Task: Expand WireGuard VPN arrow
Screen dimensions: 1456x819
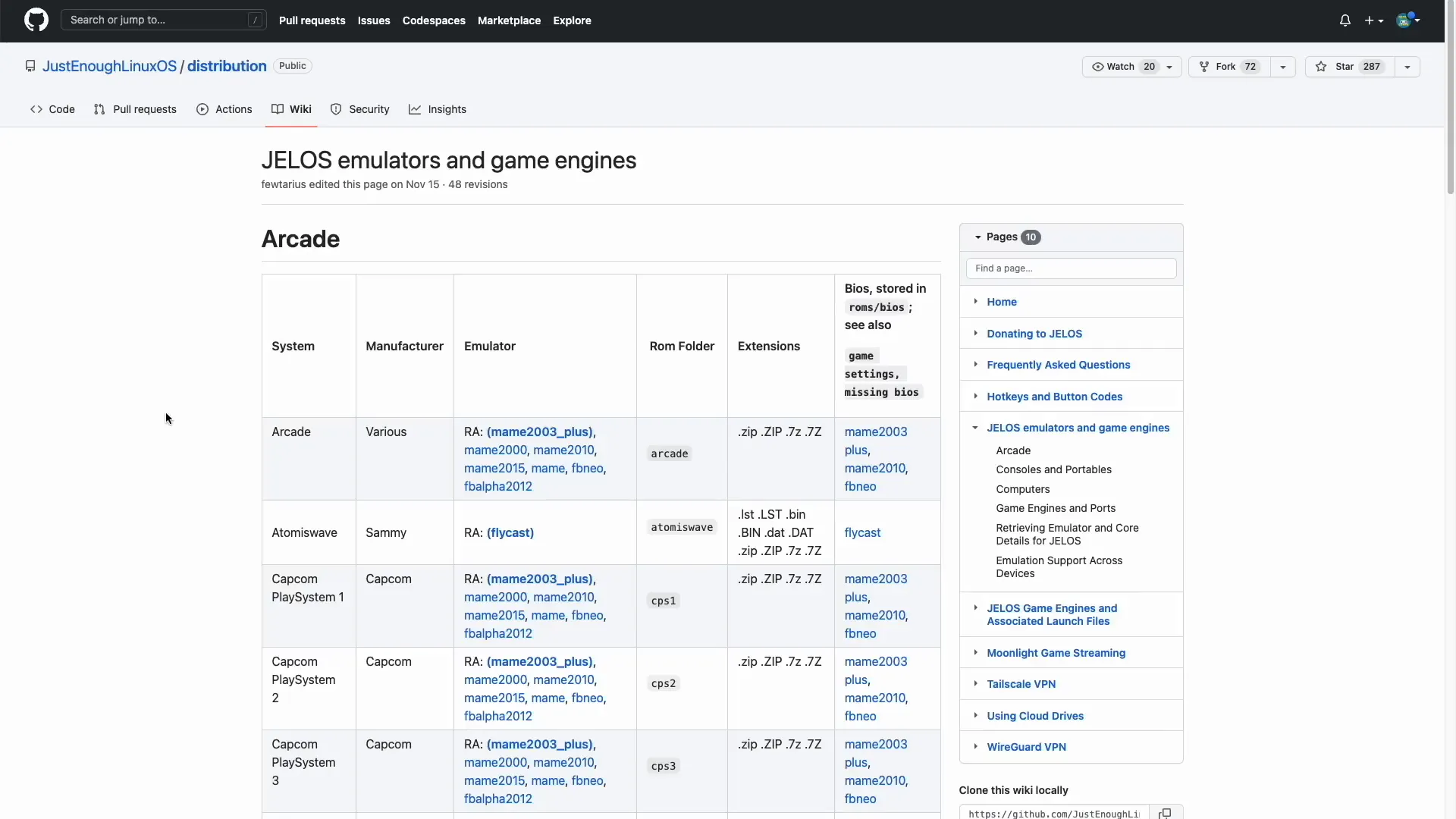Action: 975,746
